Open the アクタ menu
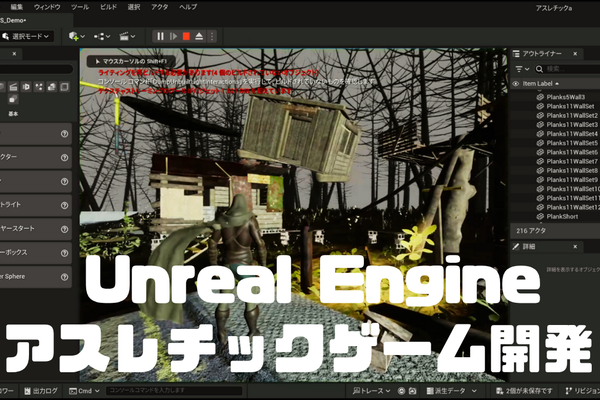Image resolution: width=600 pixels, height=400 pixels. click(160, 7)
